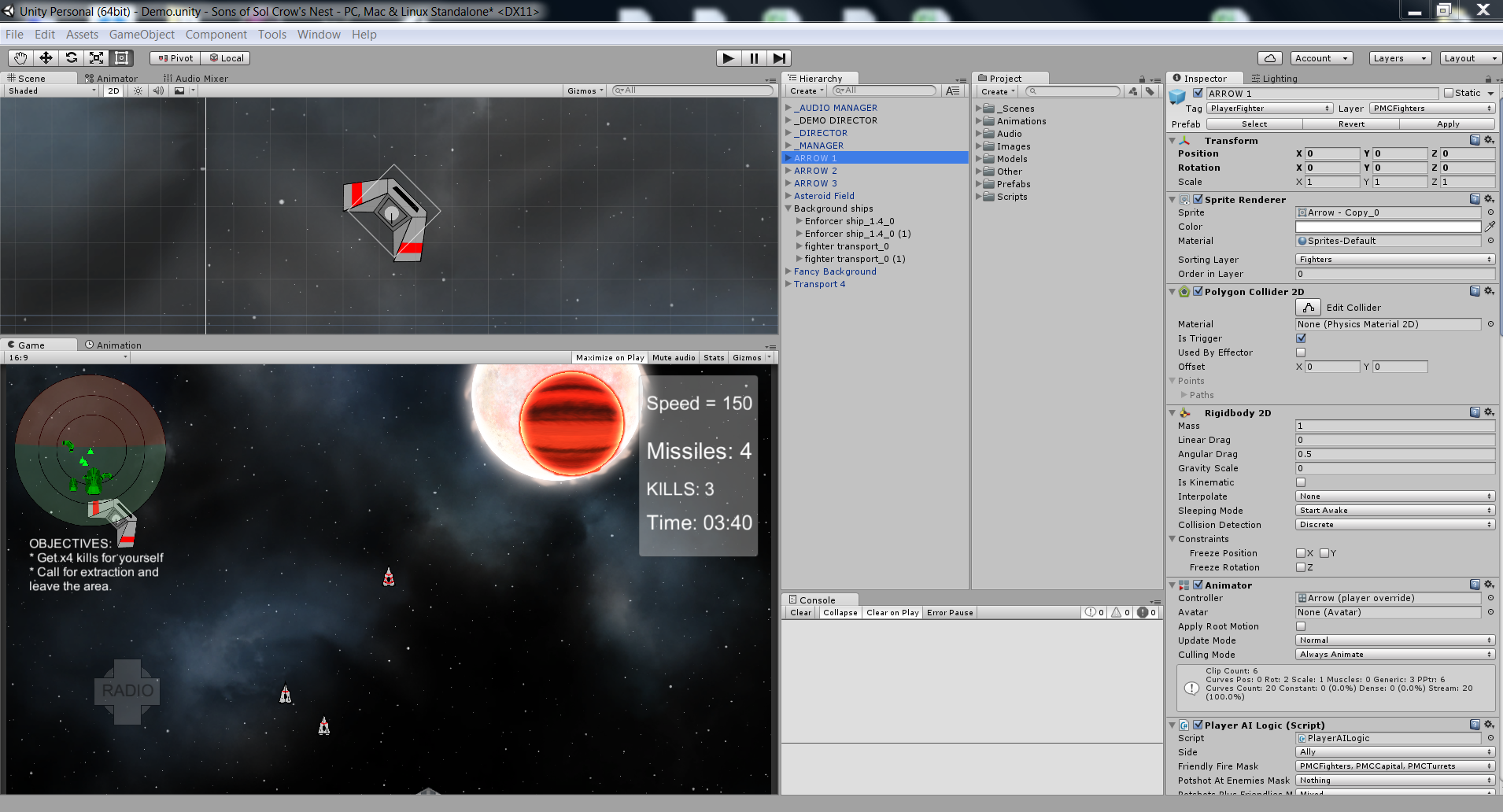Click prefab Apply button

click(x=1448, y=124)
